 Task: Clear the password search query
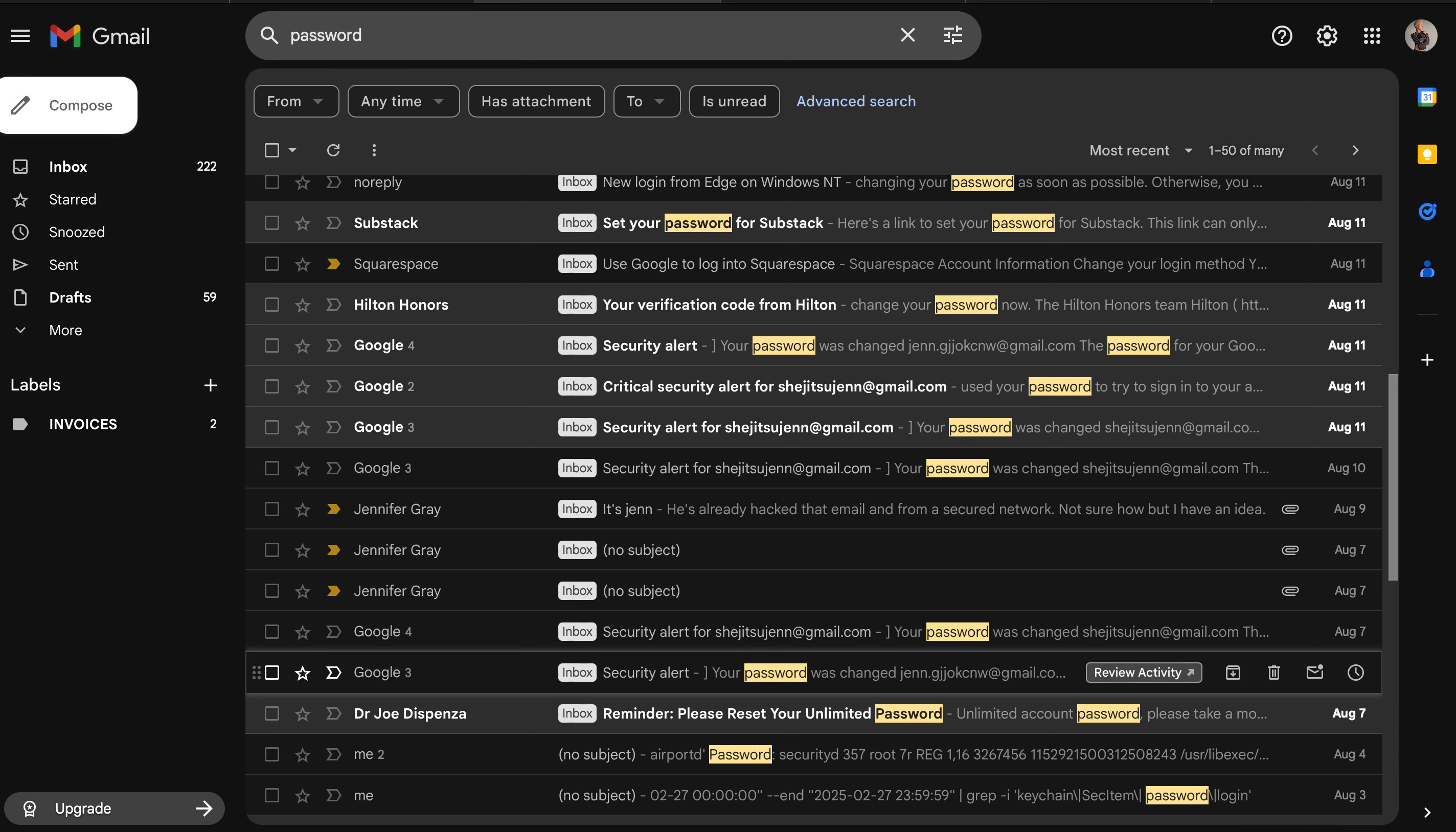click(907, 35)
